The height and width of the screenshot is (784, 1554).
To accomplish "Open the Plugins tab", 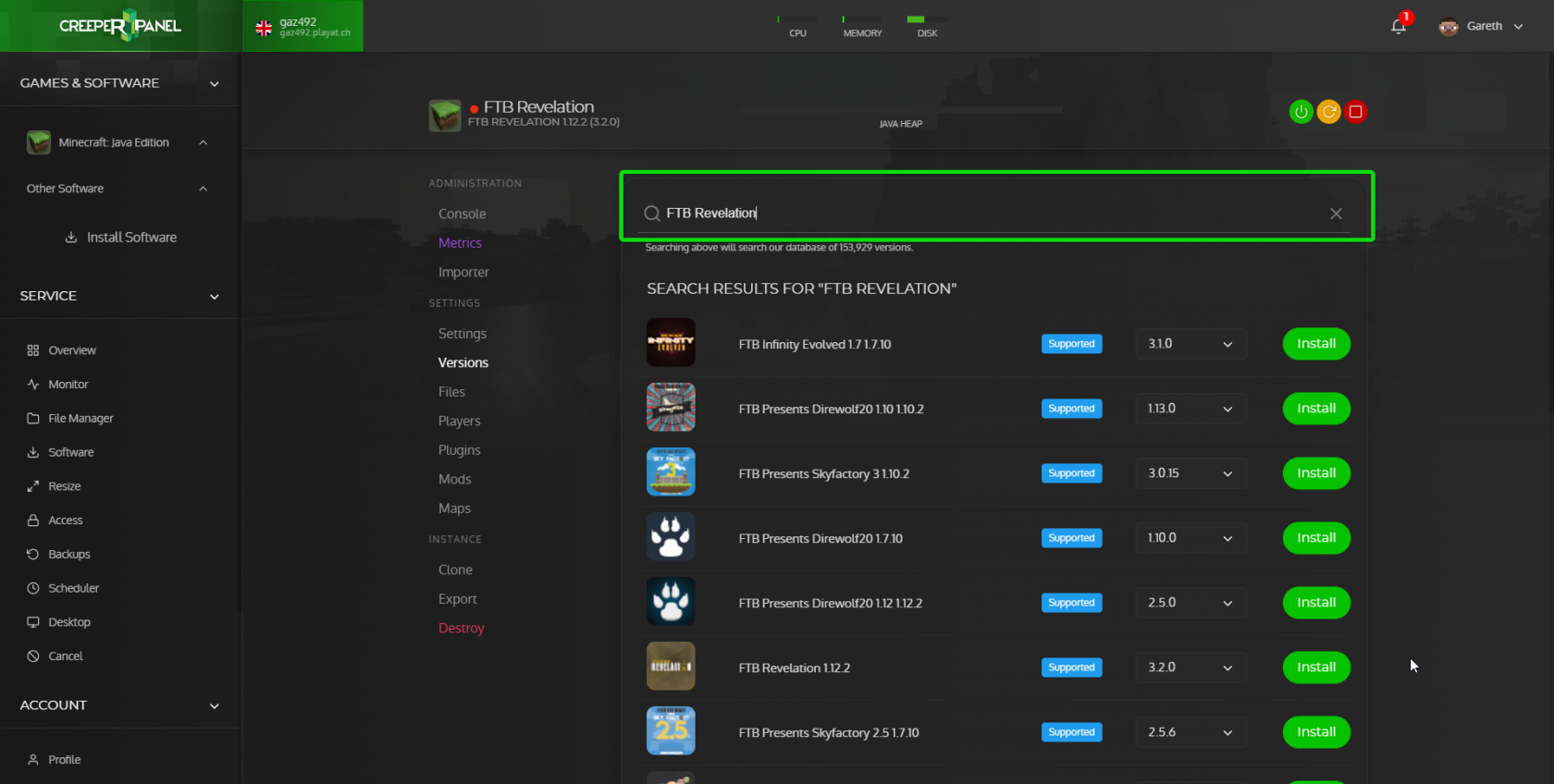I will [x=460, y=450].
